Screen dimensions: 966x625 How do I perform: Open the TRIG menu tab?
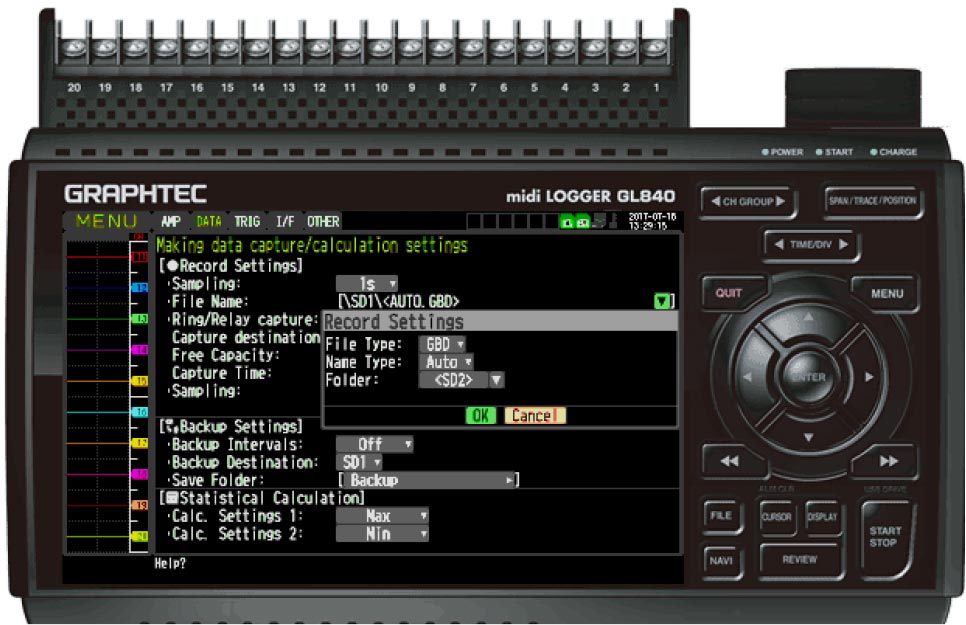pyautogui.click(x=247, y=221)
